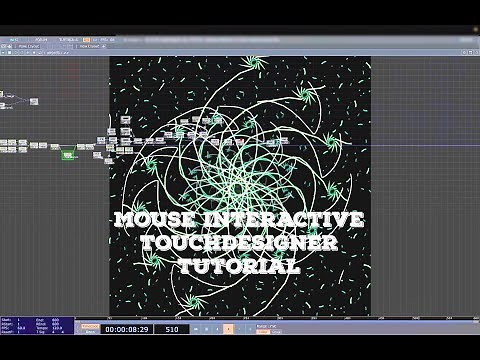This screenshot has height=360, width=480.
Task: Select the second New Layout tab
Action: coord(89,46)
